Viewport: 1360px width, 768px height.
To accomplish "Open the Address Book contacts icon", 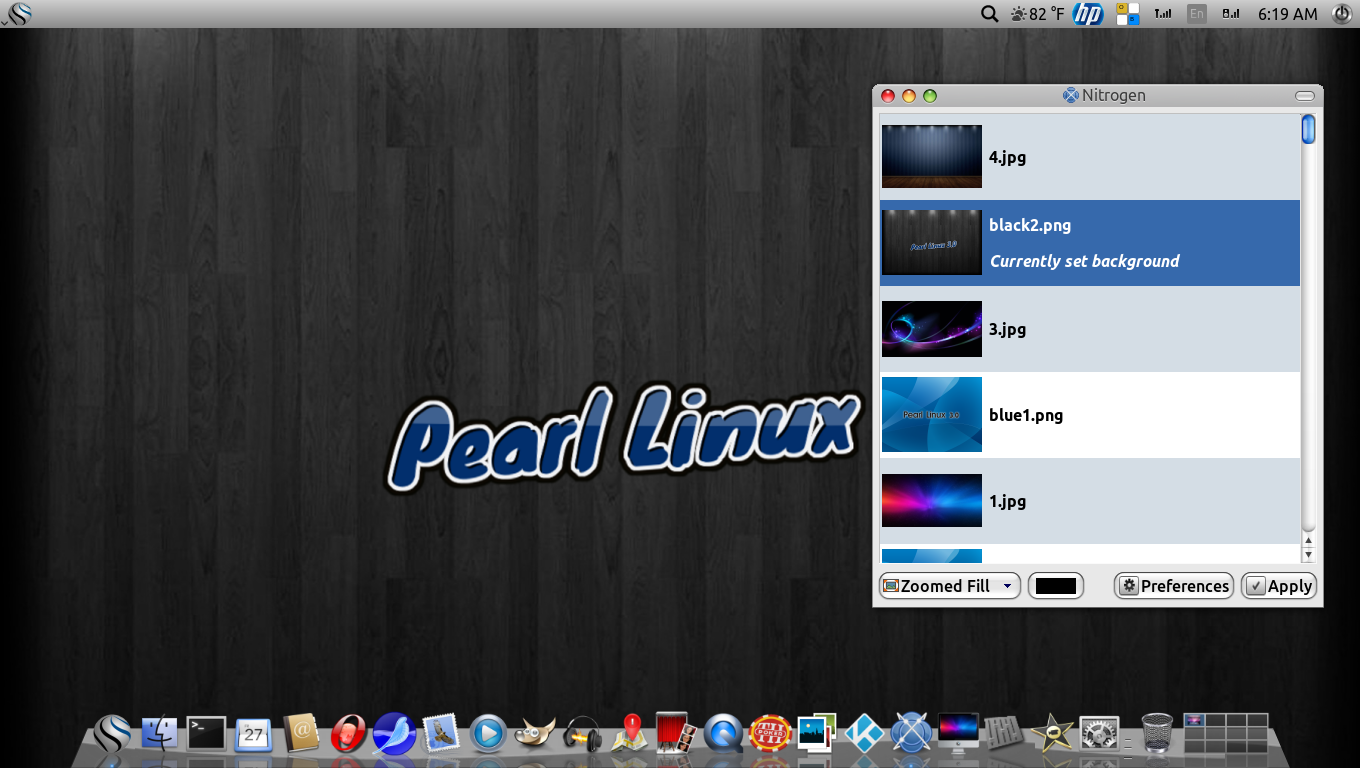I will (300, 734).
